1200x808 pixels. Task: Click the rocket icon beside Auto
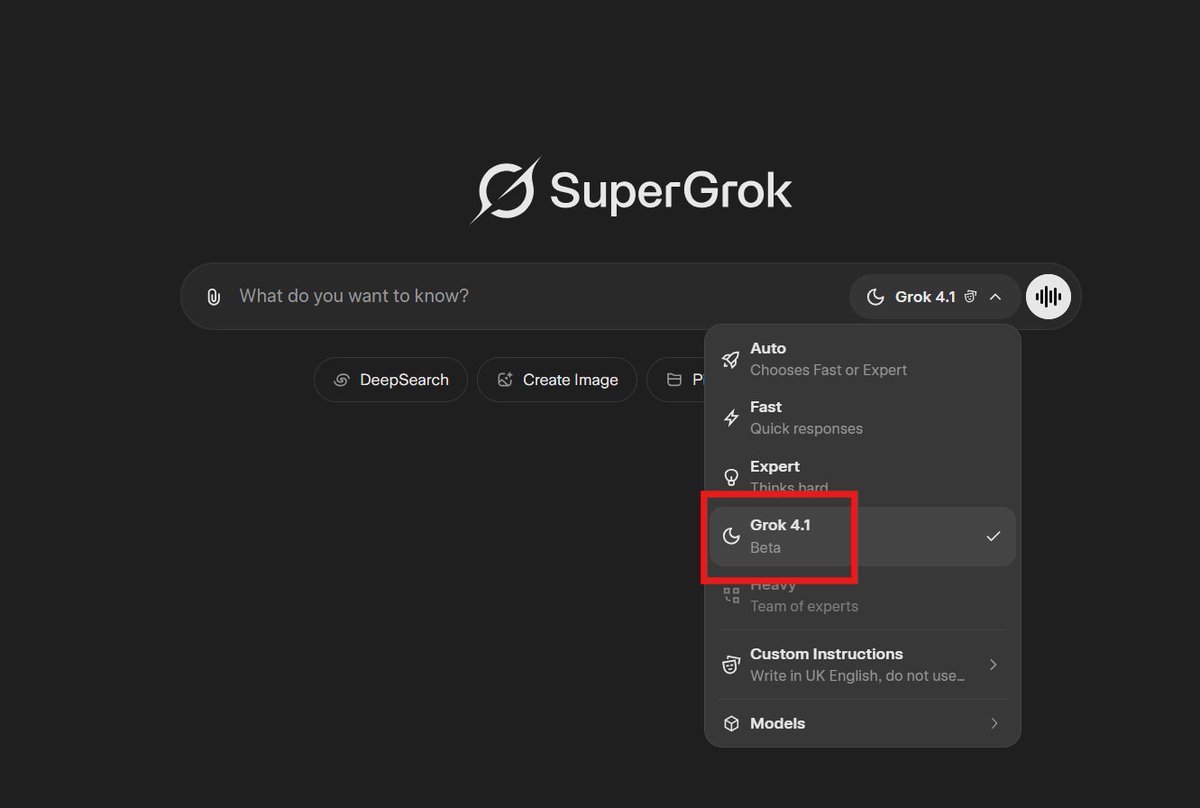click(x=731, y=359)
